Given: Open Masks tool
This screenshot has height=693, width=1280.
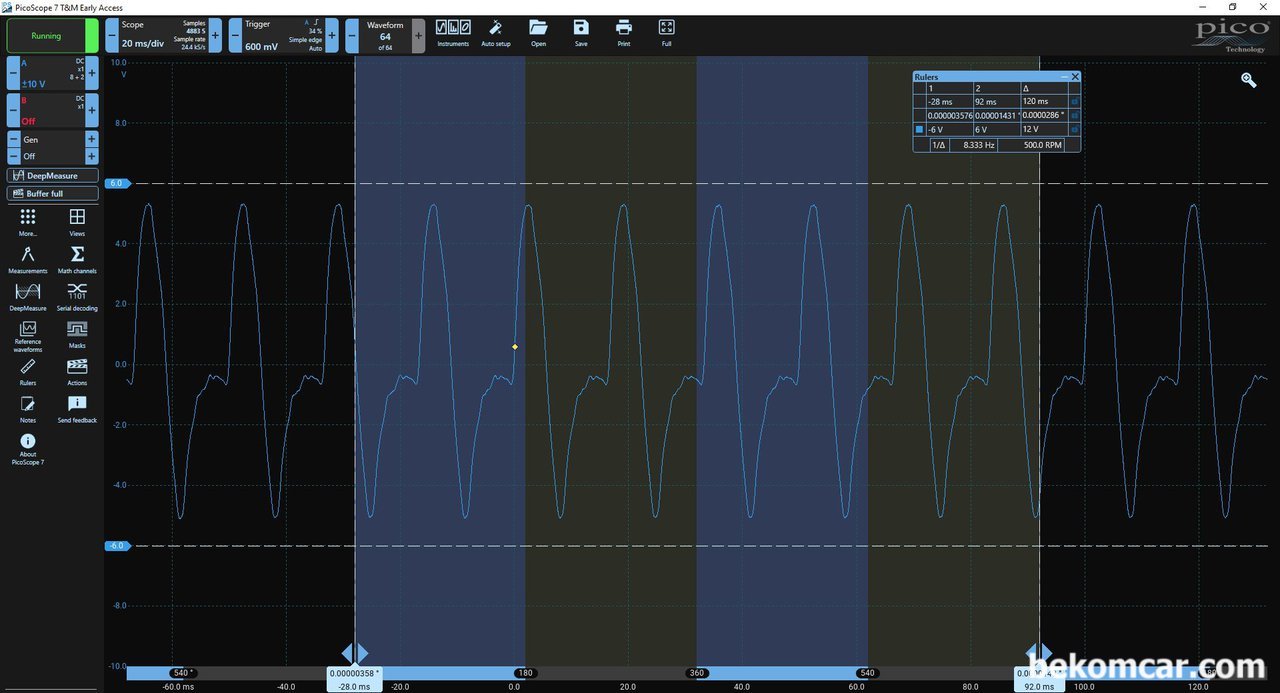Looking at the screenshot, I should 77,335.
